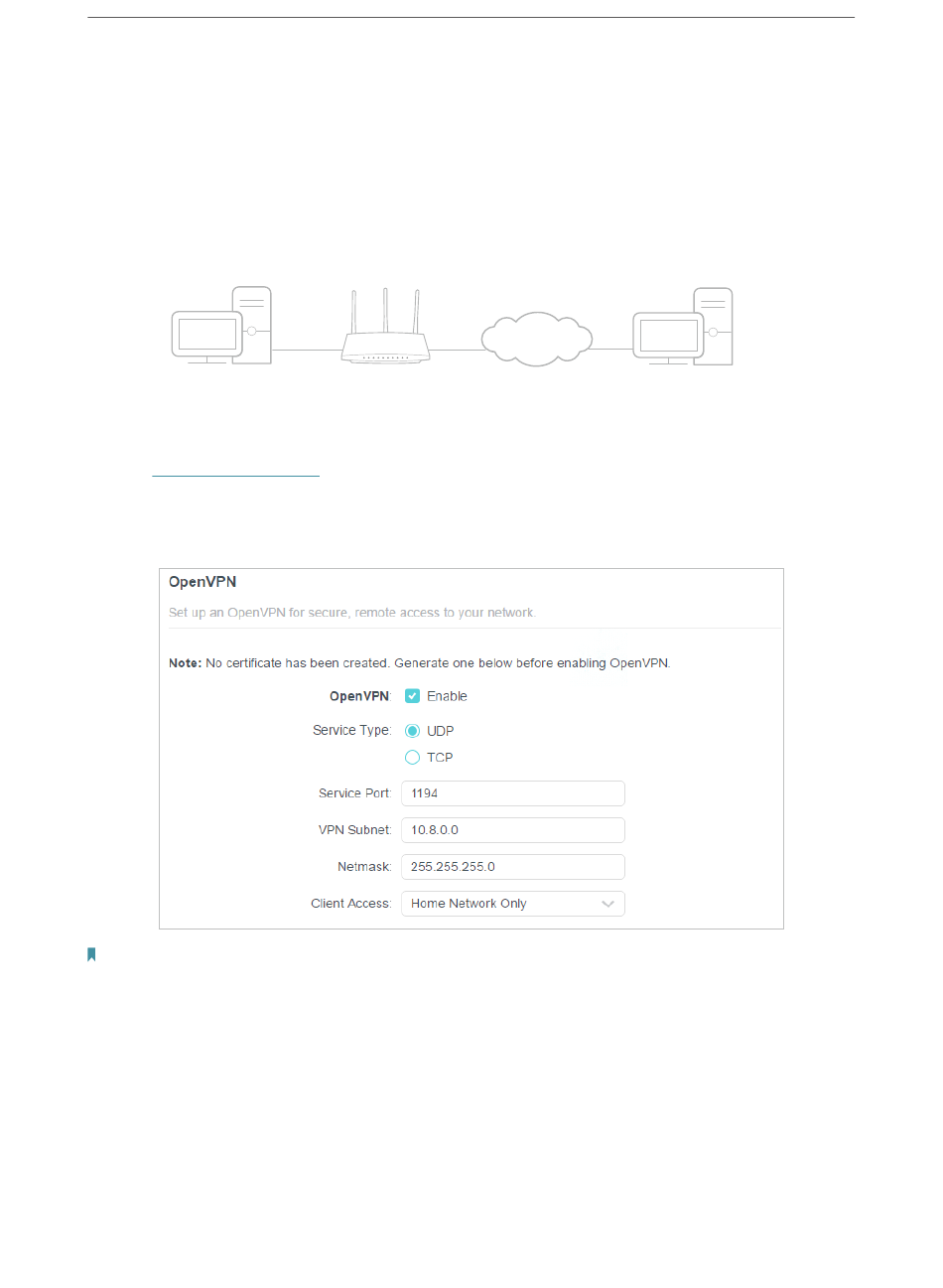The height and width of the screenshot is (1288, 943).
Task: Select the TCP service type
Action: [x=412, y=758]
